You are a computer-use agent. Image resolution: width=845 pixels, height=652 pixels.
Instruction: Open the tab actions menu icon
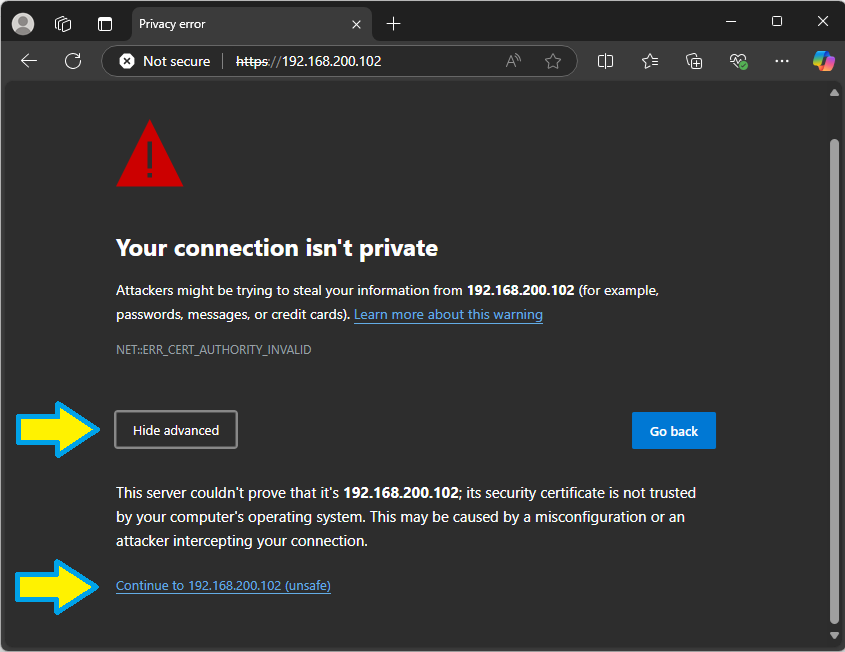click(105, 23)
